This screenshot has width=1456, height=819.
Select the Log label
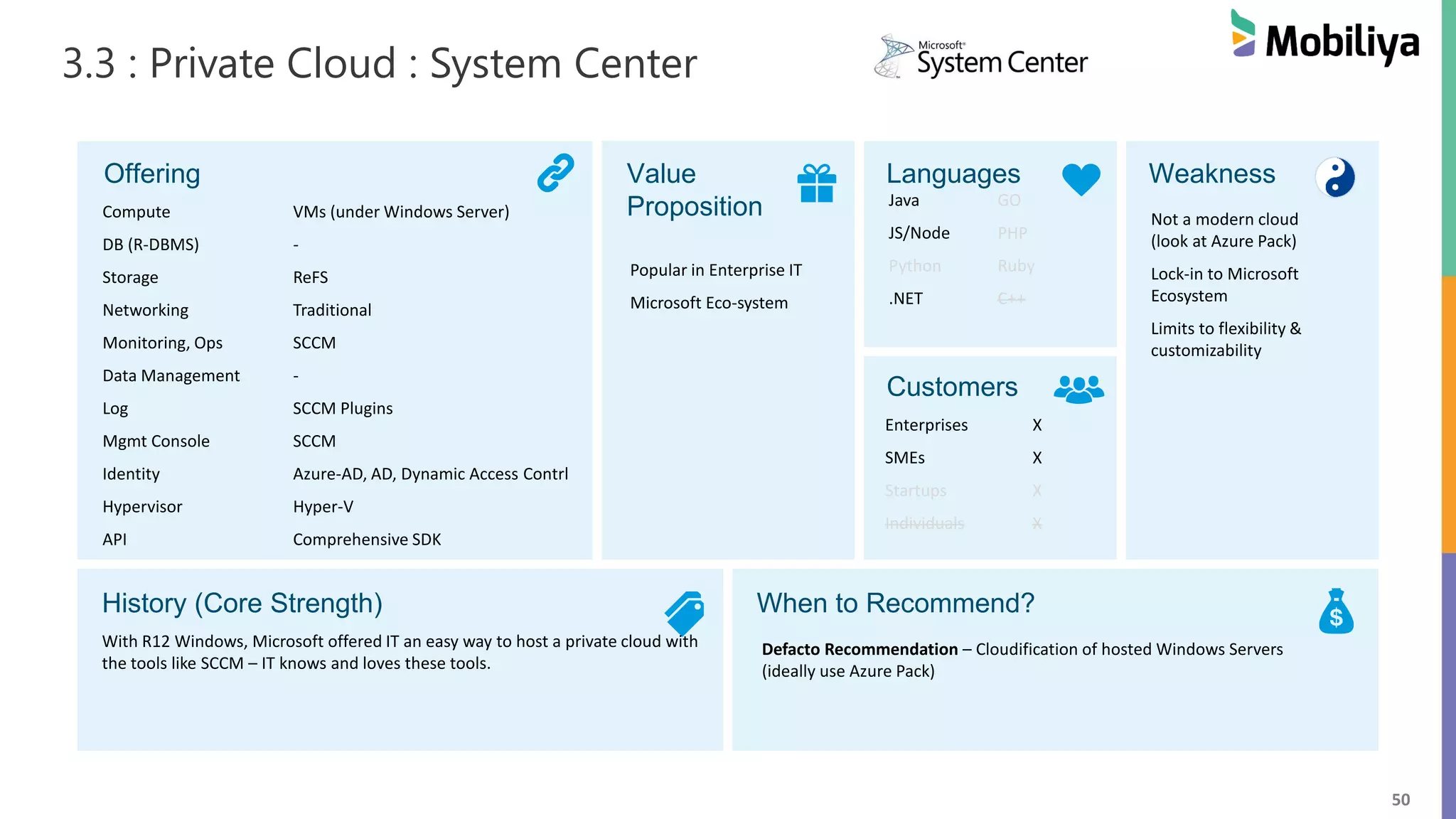tap(115, 409)
